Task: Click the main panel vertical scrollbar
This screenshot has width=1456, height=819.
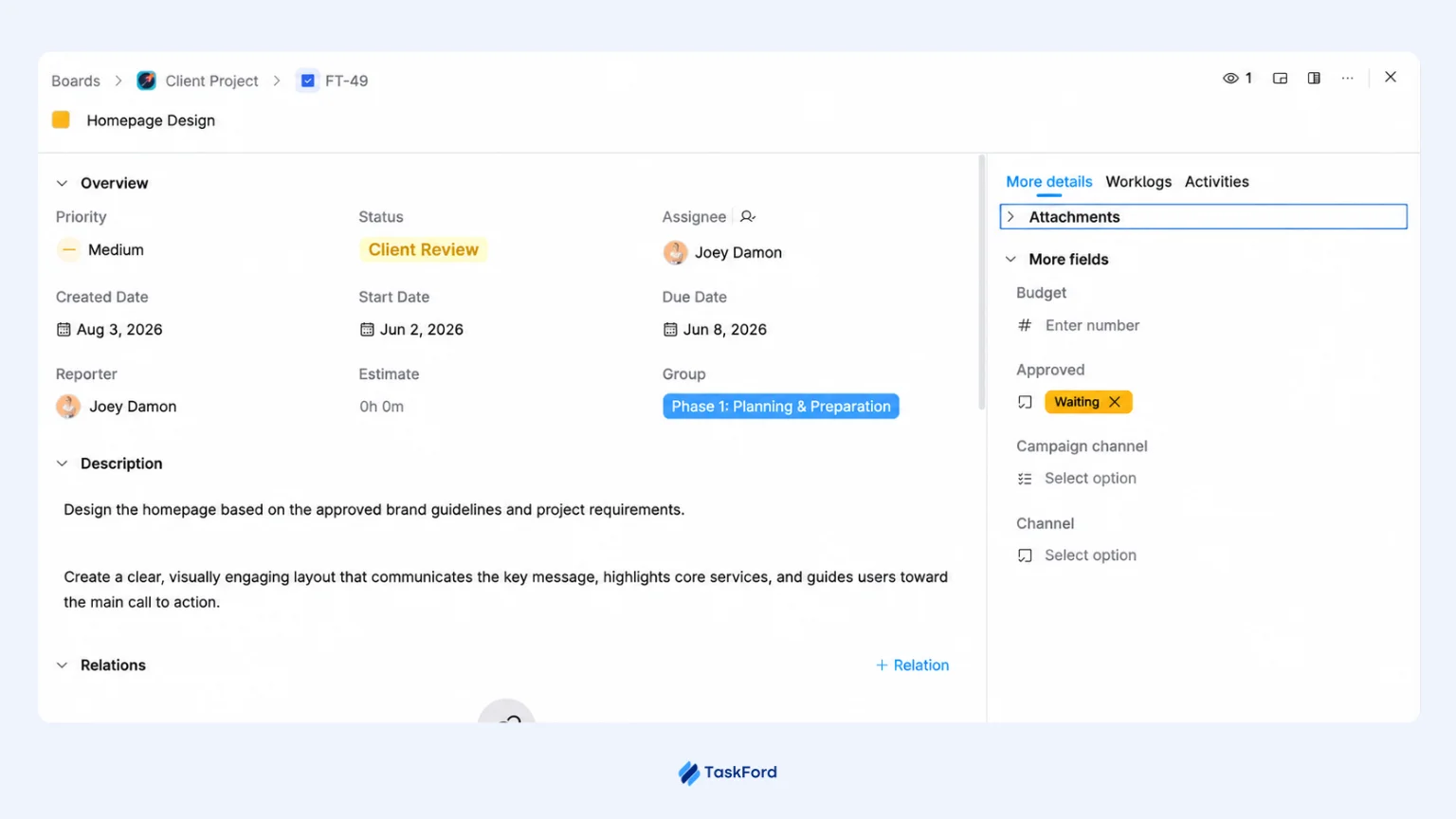Action: point(981,283)
